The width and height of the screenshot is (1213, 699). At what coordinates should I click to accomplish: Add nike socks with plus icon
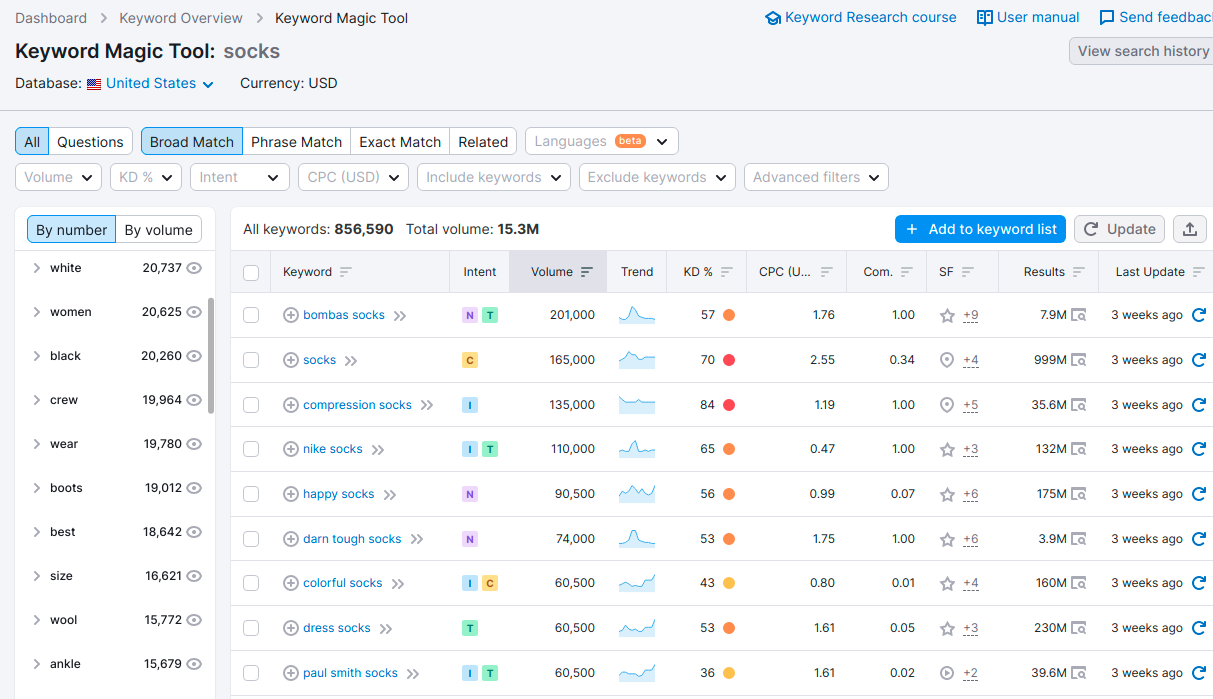click(291, 449)
